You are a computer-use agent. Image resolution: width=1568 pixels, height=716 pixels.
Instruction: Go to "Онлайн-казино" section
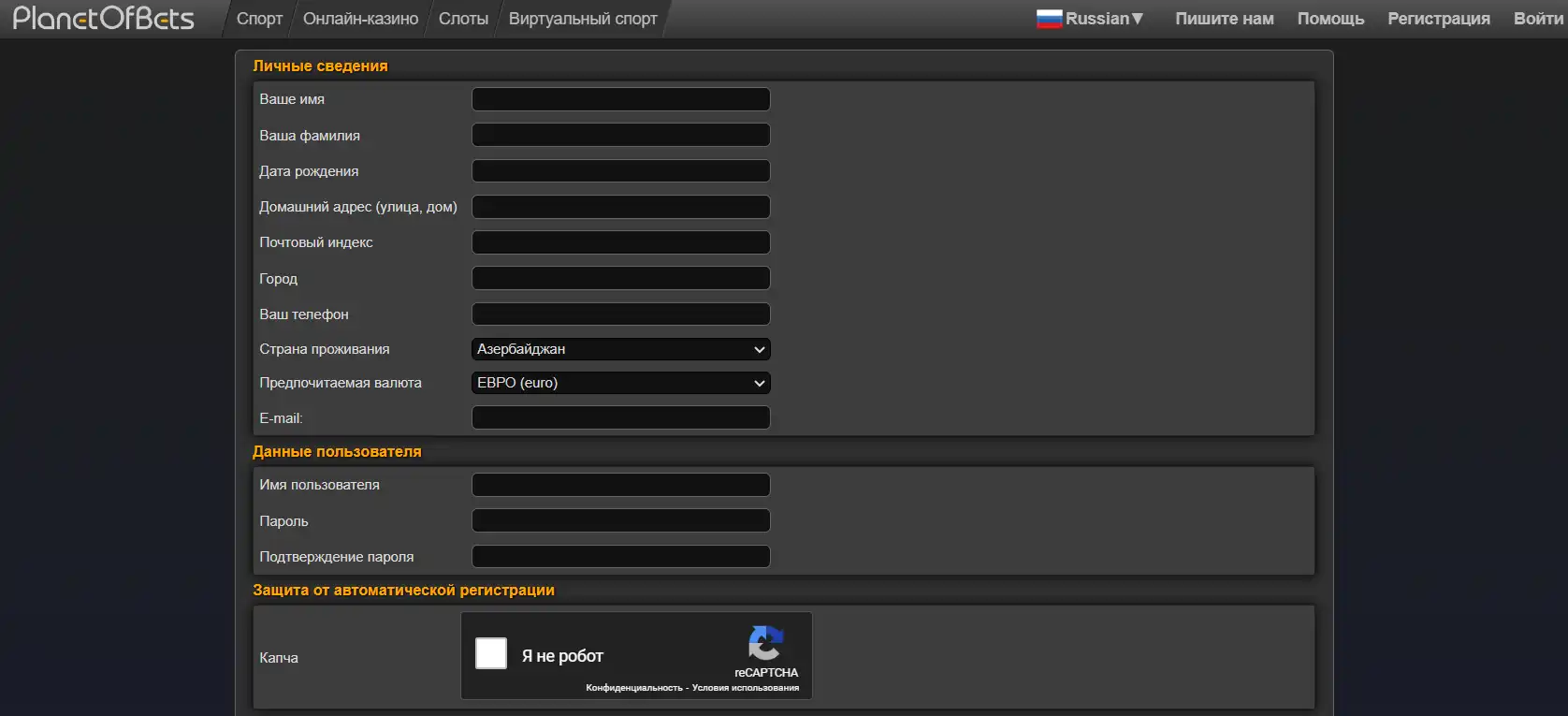[x=360, y=19]
